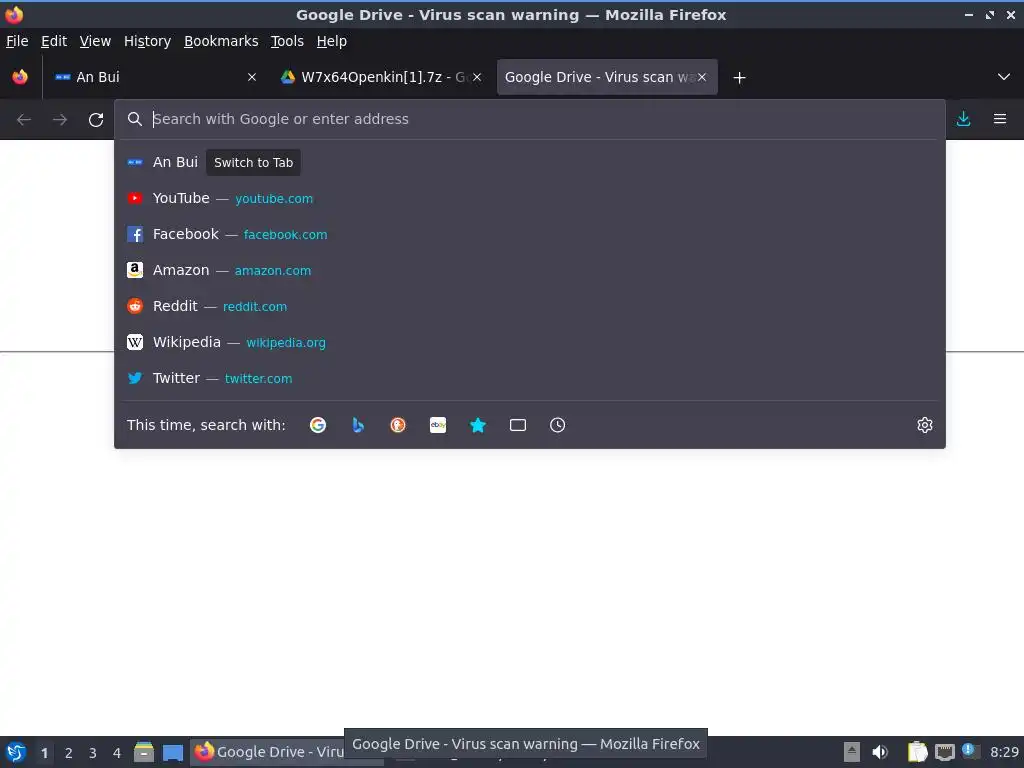The height and width of the screenshot is (768, 1024).
Task: Open the clipboard manager tray icon
Action: [x=917, y=752]
